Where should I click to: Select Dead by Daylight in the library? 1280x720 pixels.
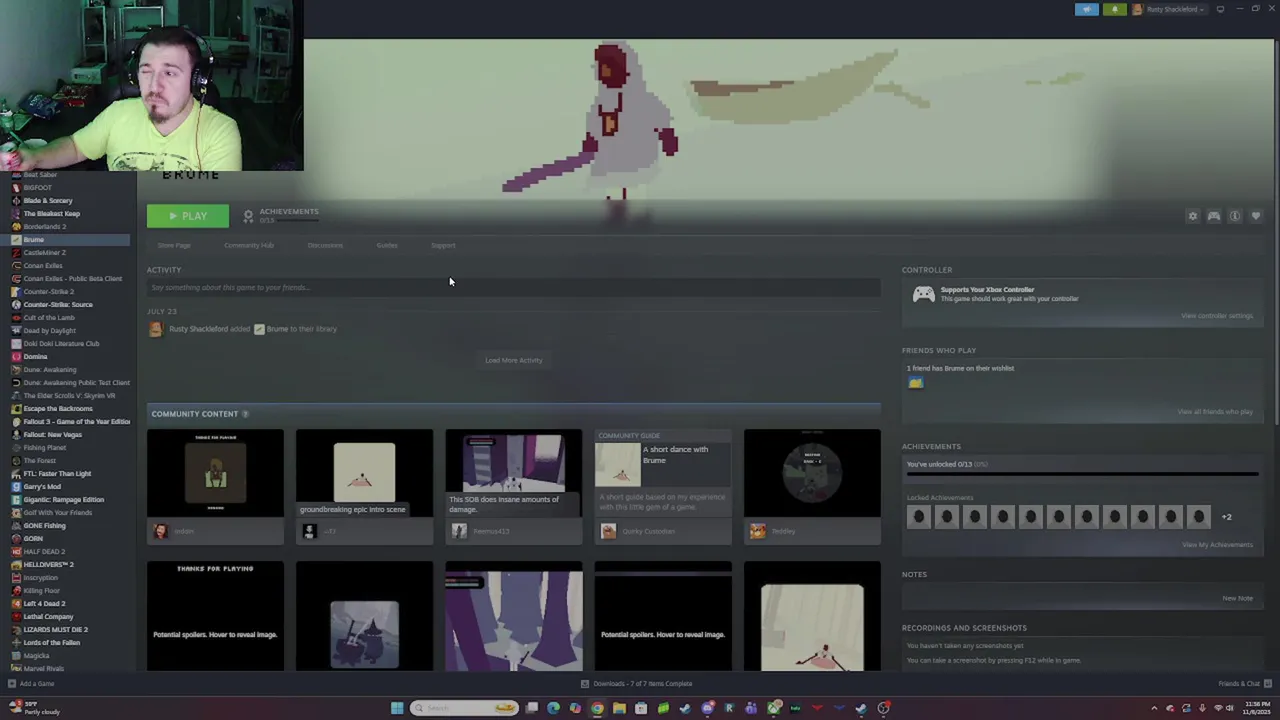click(x=49, y=330)
